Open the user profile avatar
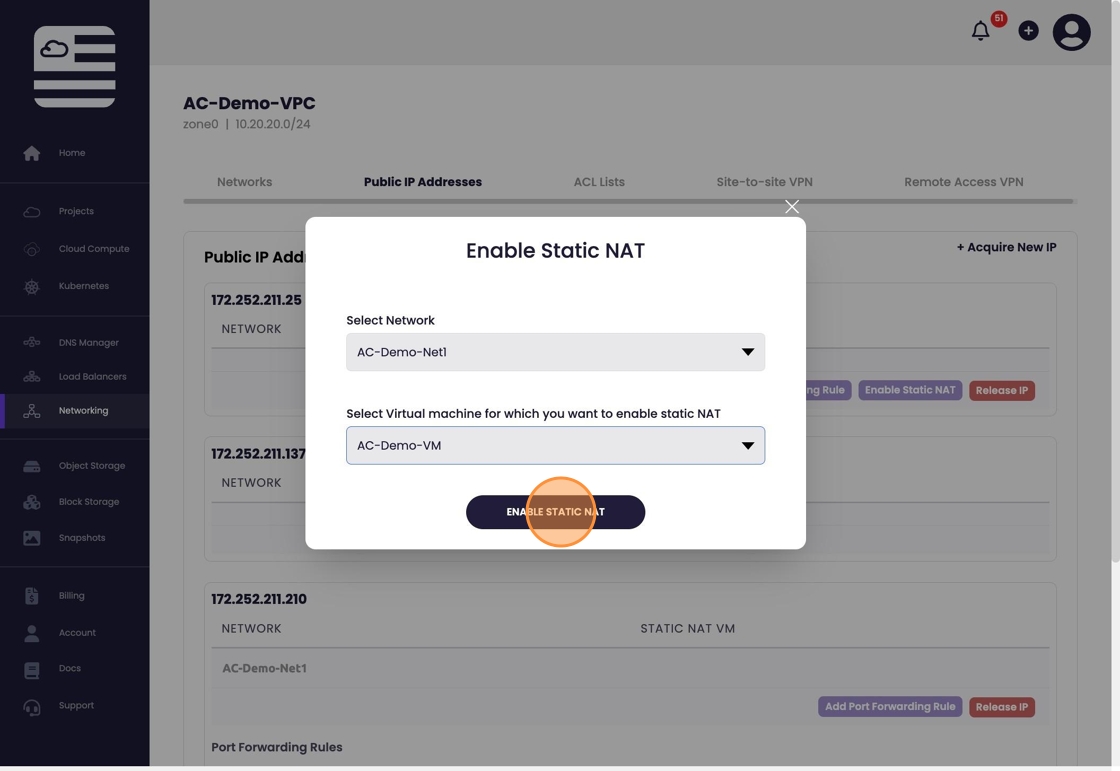Viewport: 1120px width, 771px height. pos(1071,32)
